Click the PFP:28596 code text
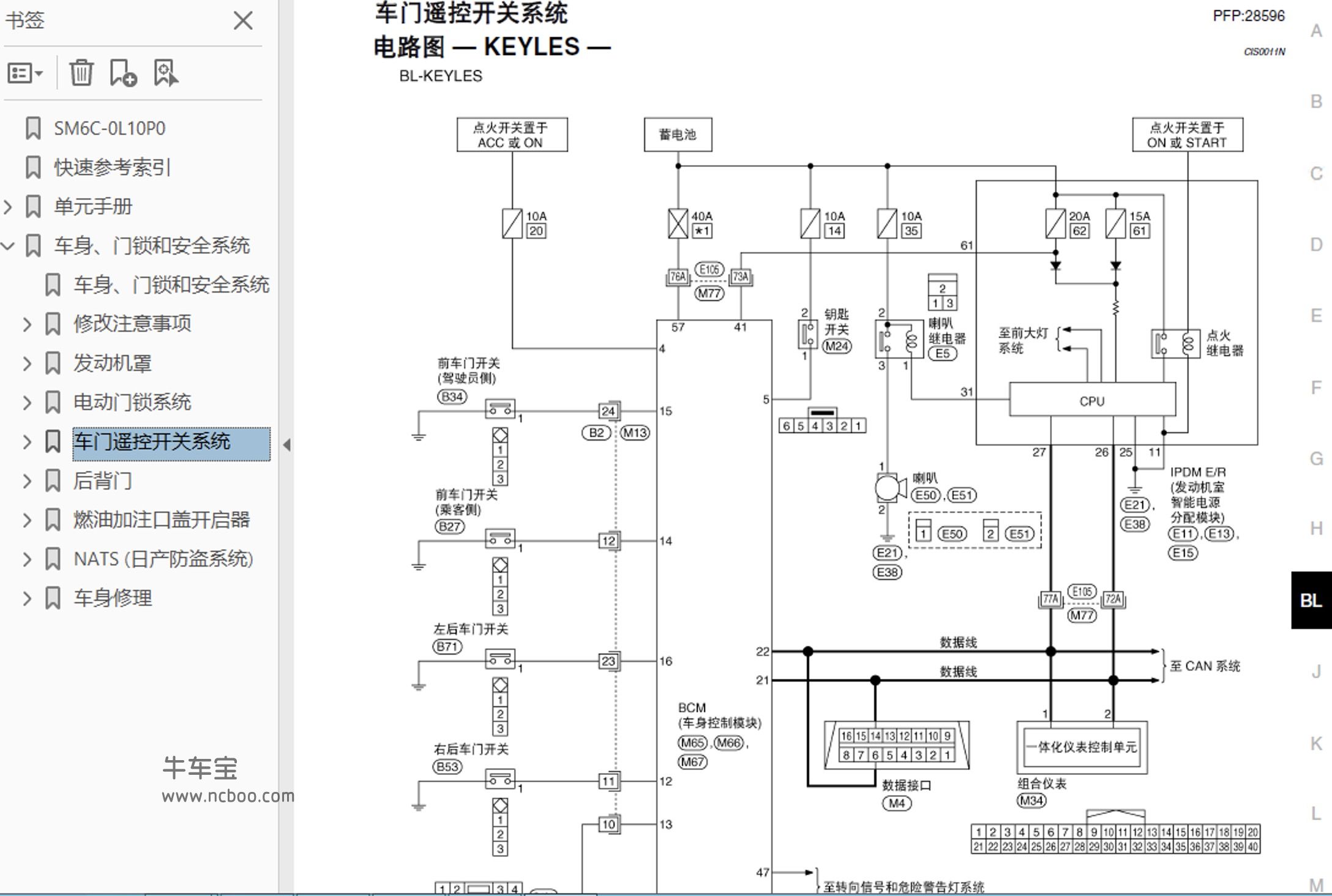1332x896 pixels. (x=1249, y=16)
